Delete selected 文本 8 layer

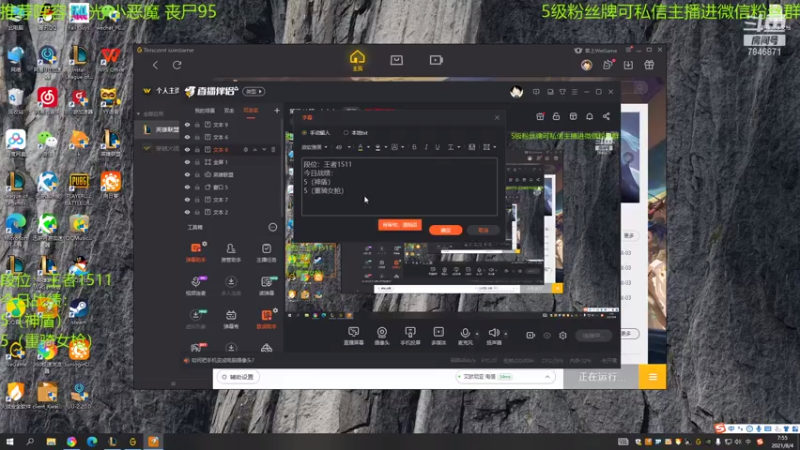pos(273,149)
